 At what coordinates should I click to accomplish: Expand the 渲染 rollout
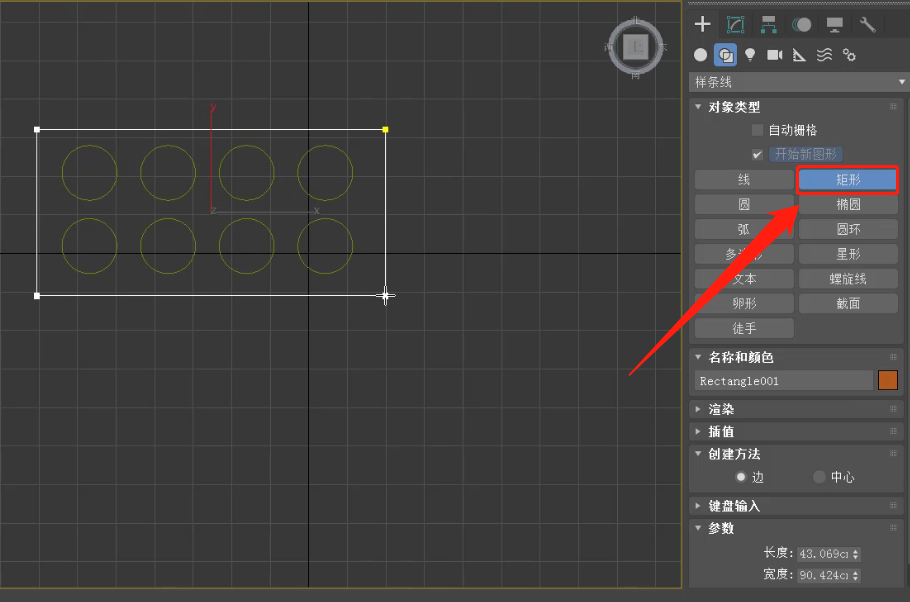(721, 409)
